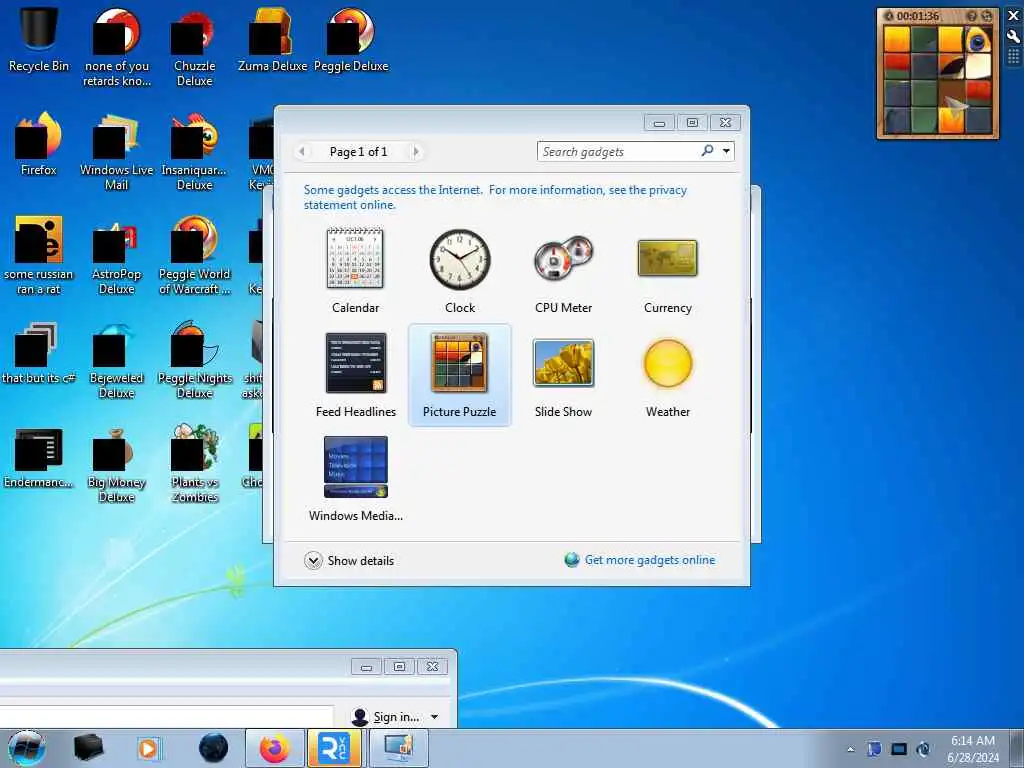This screenshot has width=1024, height=768.
Task: Click the search magnifier in gadget gallery
Action: (707, 151)
